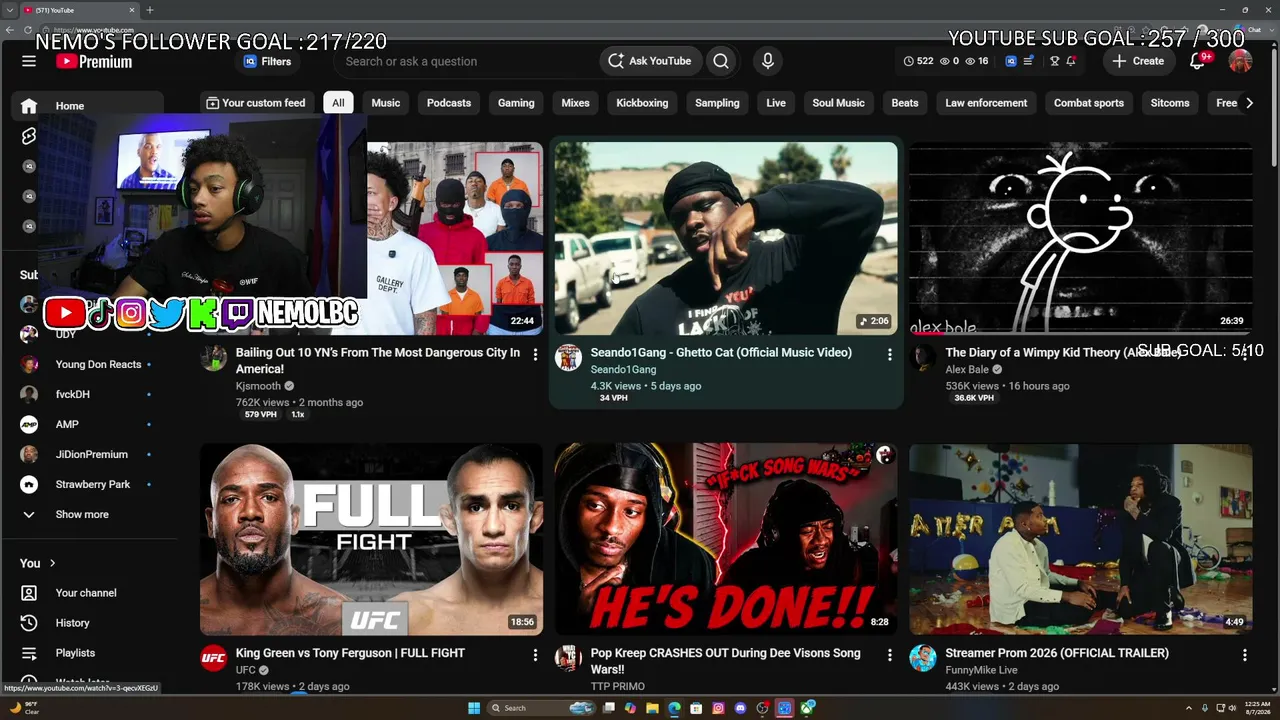This screenshot has width=1280, height=720.
Task: Open the UFC channel avatar
Action: (213, 658)
